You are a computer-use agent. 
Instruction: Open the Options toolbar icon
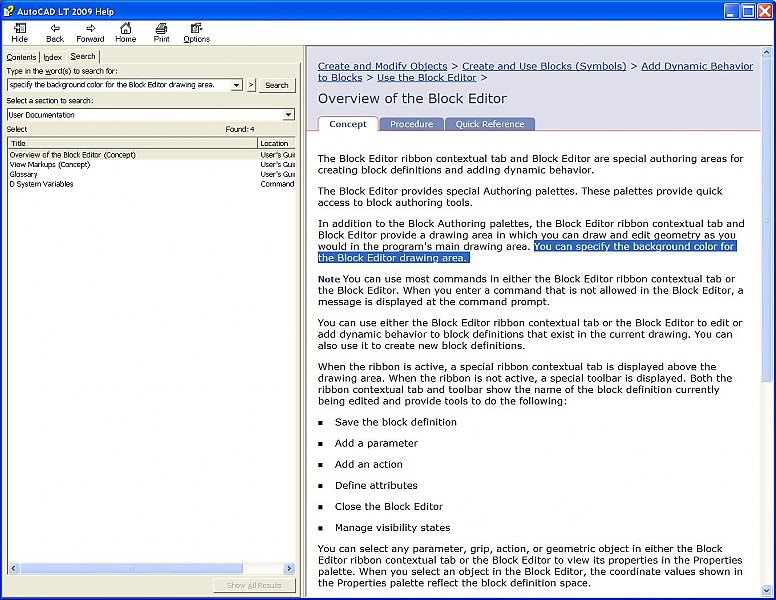[x=196, y=33]
